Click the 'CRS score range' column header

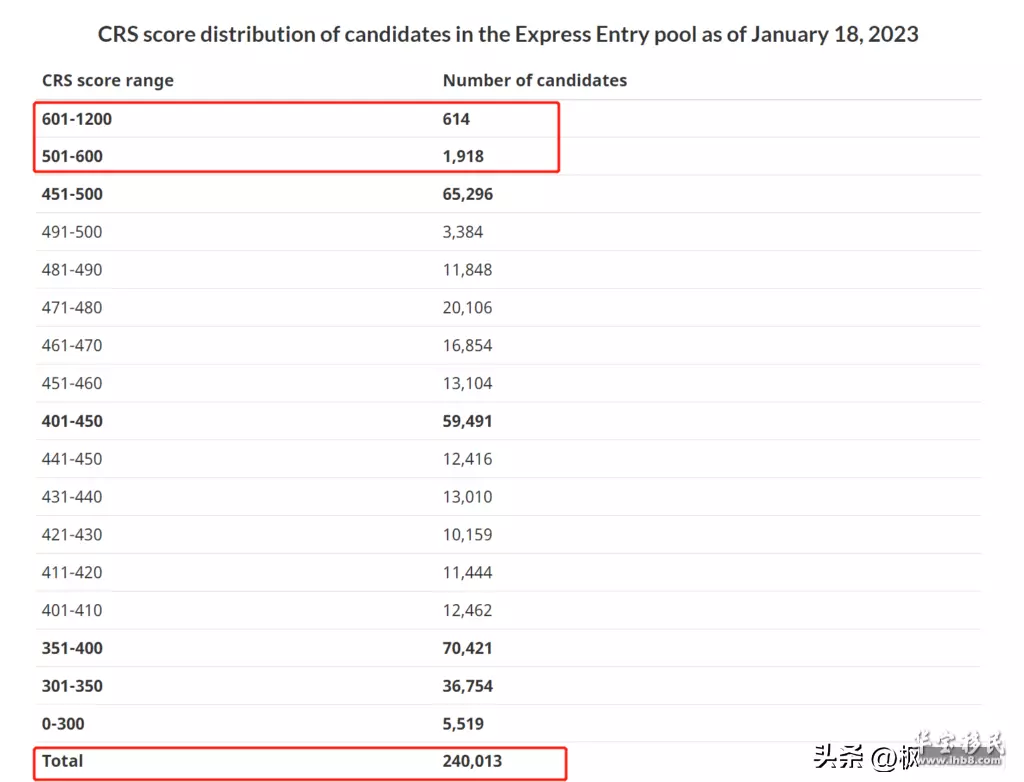pyautogui.click(x=108, y=80)
